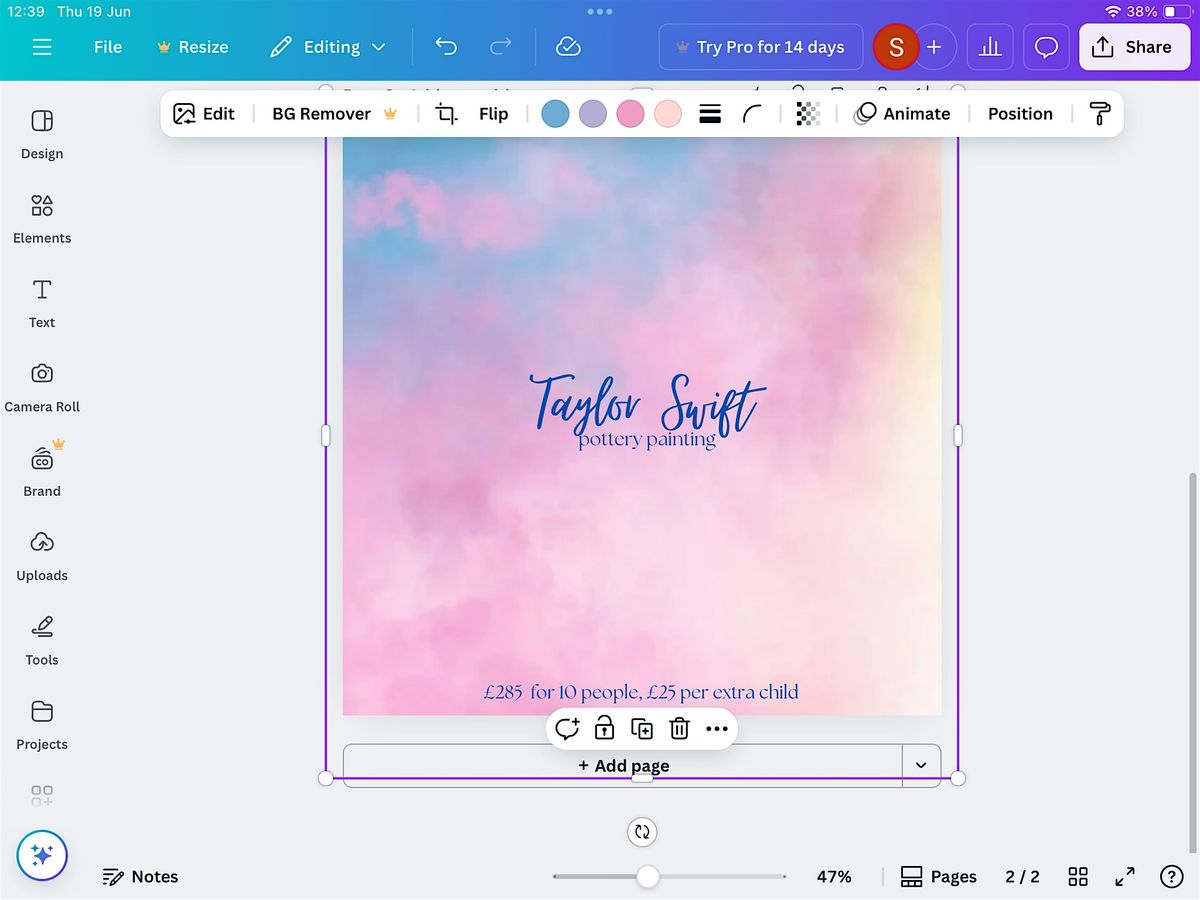Open the transparency checkerboard icon
Screen dimensions: 1200x900
point(808,114)
